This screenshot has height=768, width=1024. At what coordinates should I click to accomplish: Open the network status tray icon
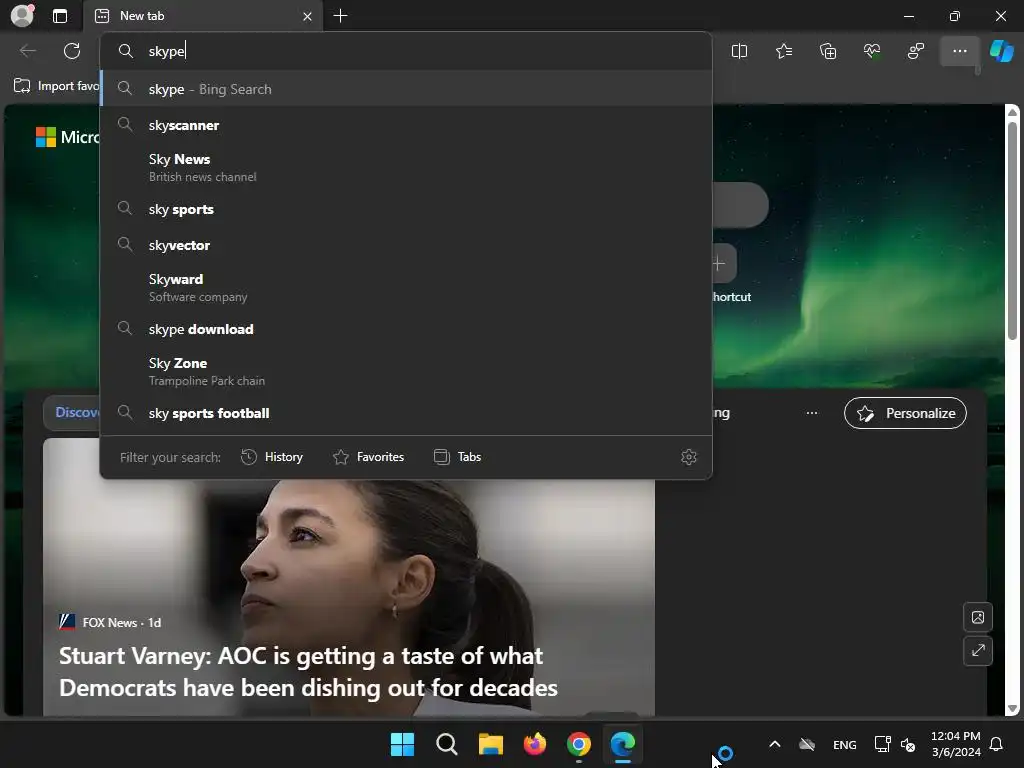point(882,744)
